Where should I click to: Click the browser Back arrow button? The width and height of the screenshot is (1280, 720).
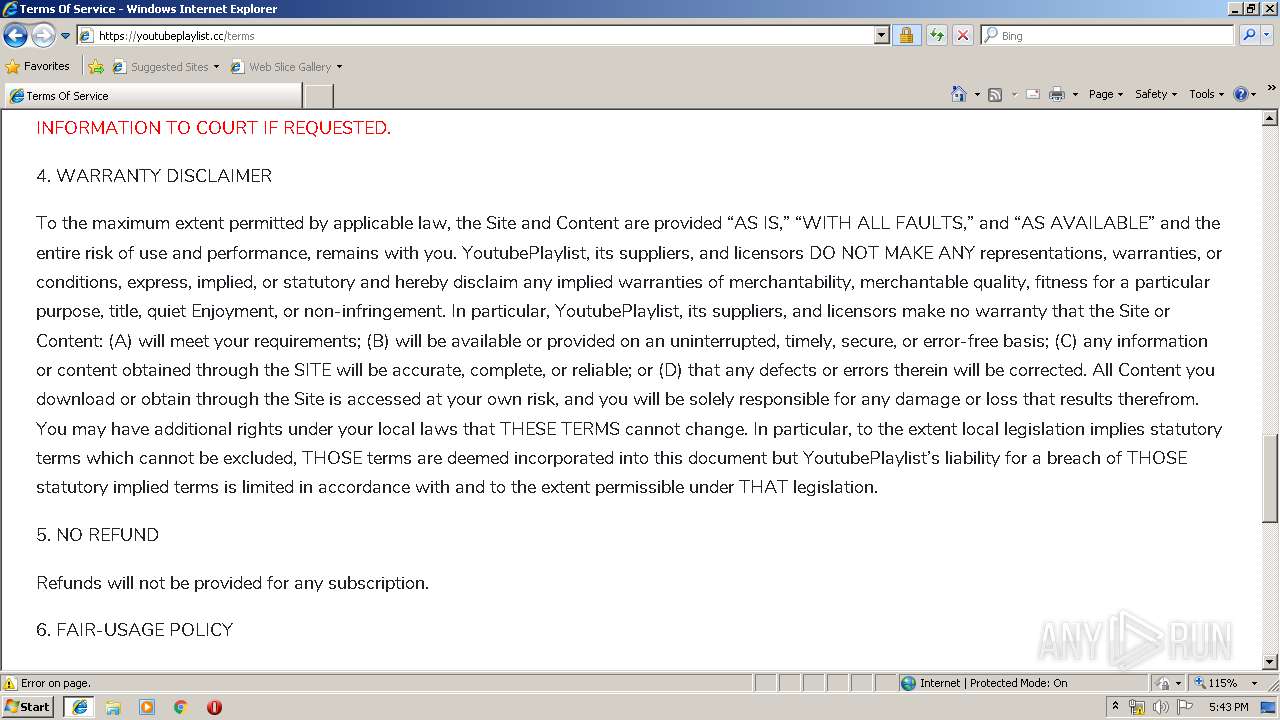click(15, 35)
